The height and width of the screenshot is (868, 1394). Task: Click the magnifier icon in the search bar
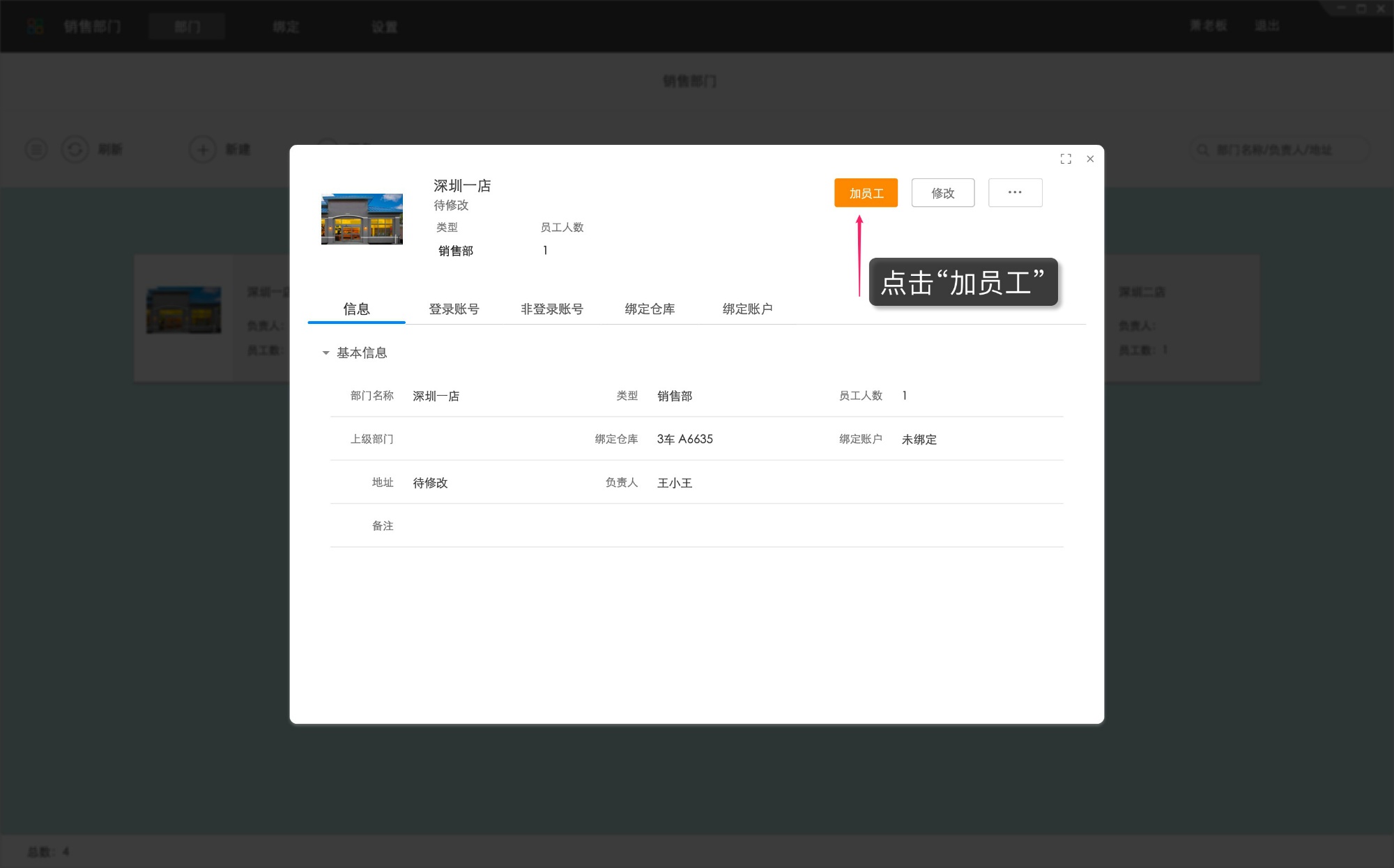point(1202,149)
